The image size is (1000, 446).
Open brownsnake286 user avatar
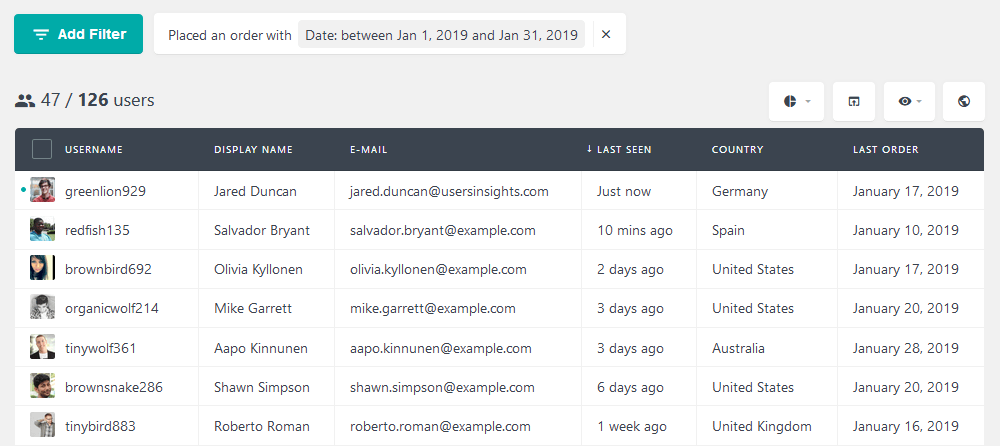pyautogui.click(x=42, y=386)
